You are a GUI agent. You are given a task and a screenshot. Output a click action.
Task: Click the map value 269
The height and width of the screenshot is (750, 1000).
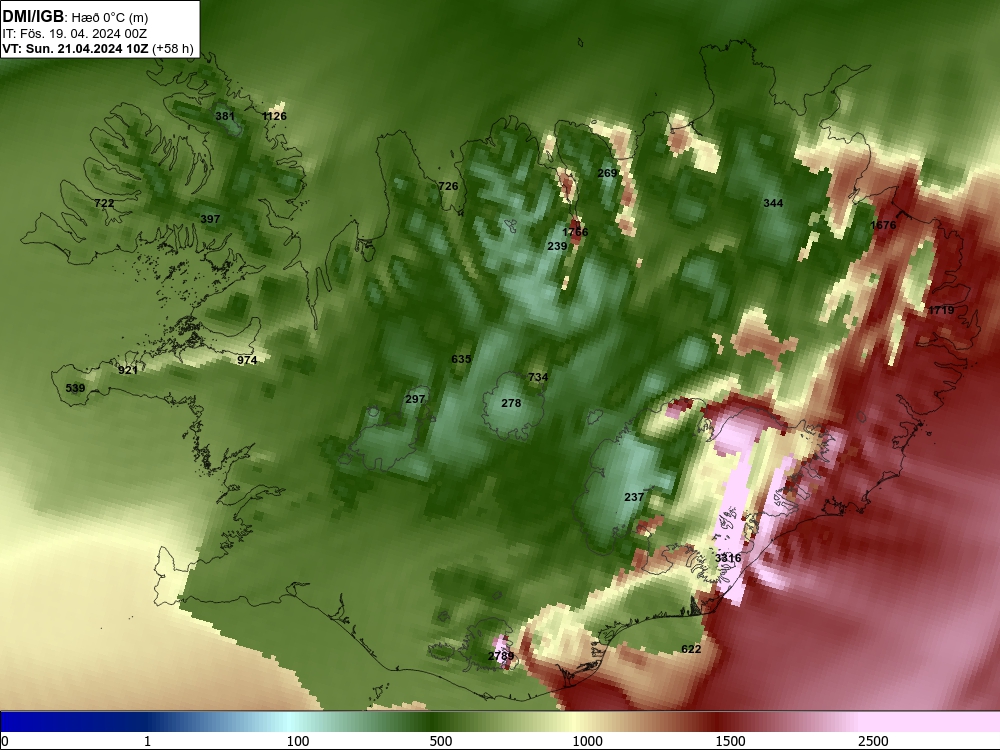click(607, 173)
